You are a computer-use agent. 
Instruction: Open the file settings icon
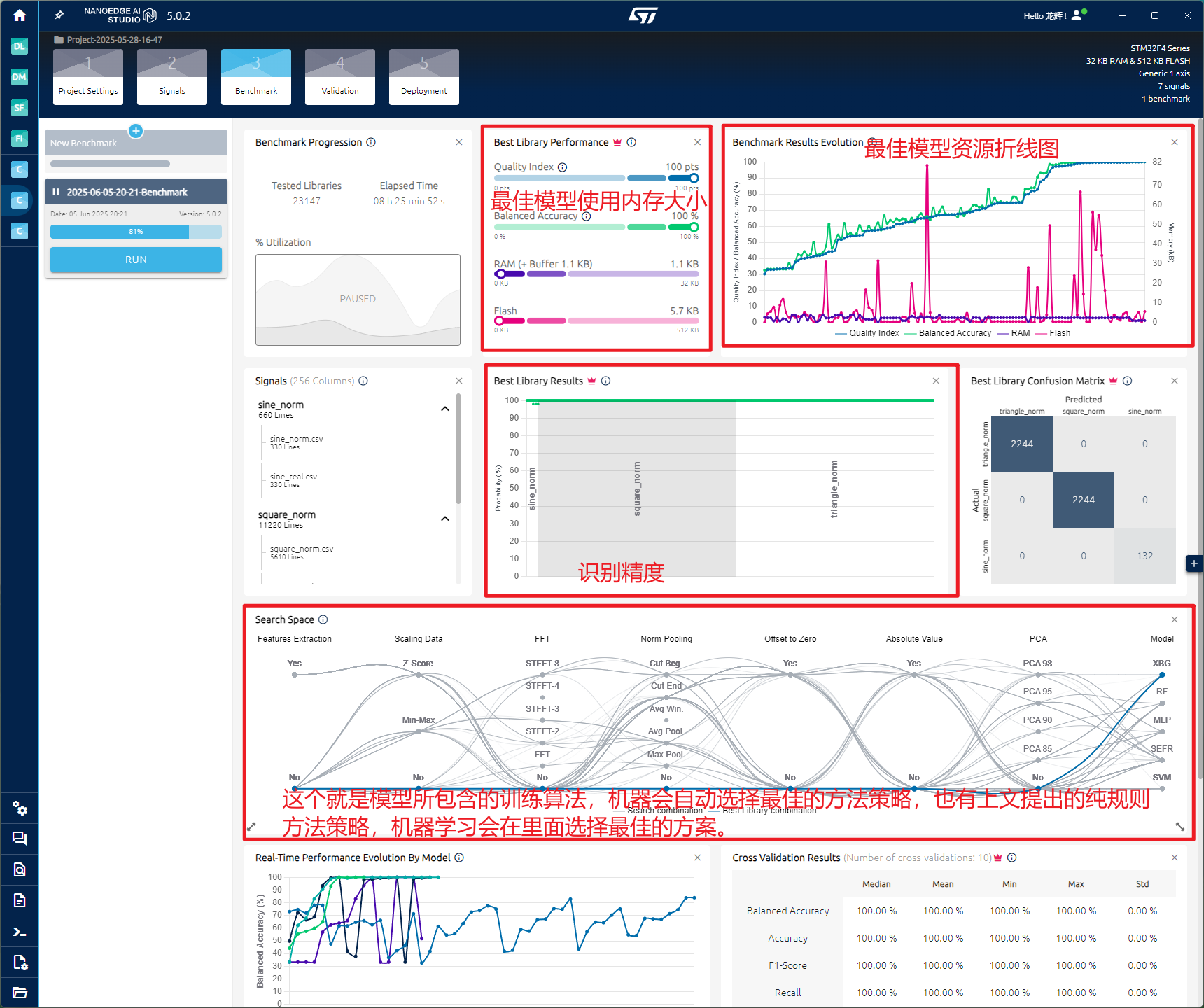click(x=20, y=962)
